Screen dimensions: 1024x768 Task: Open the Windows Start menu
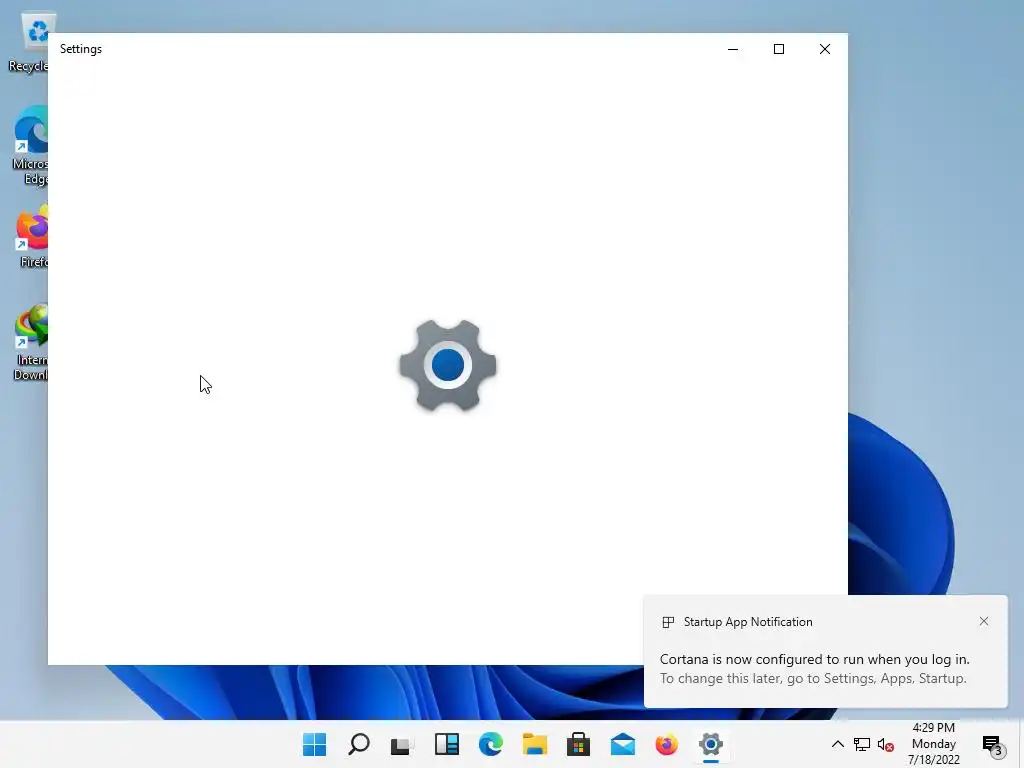tap(315, 744)
